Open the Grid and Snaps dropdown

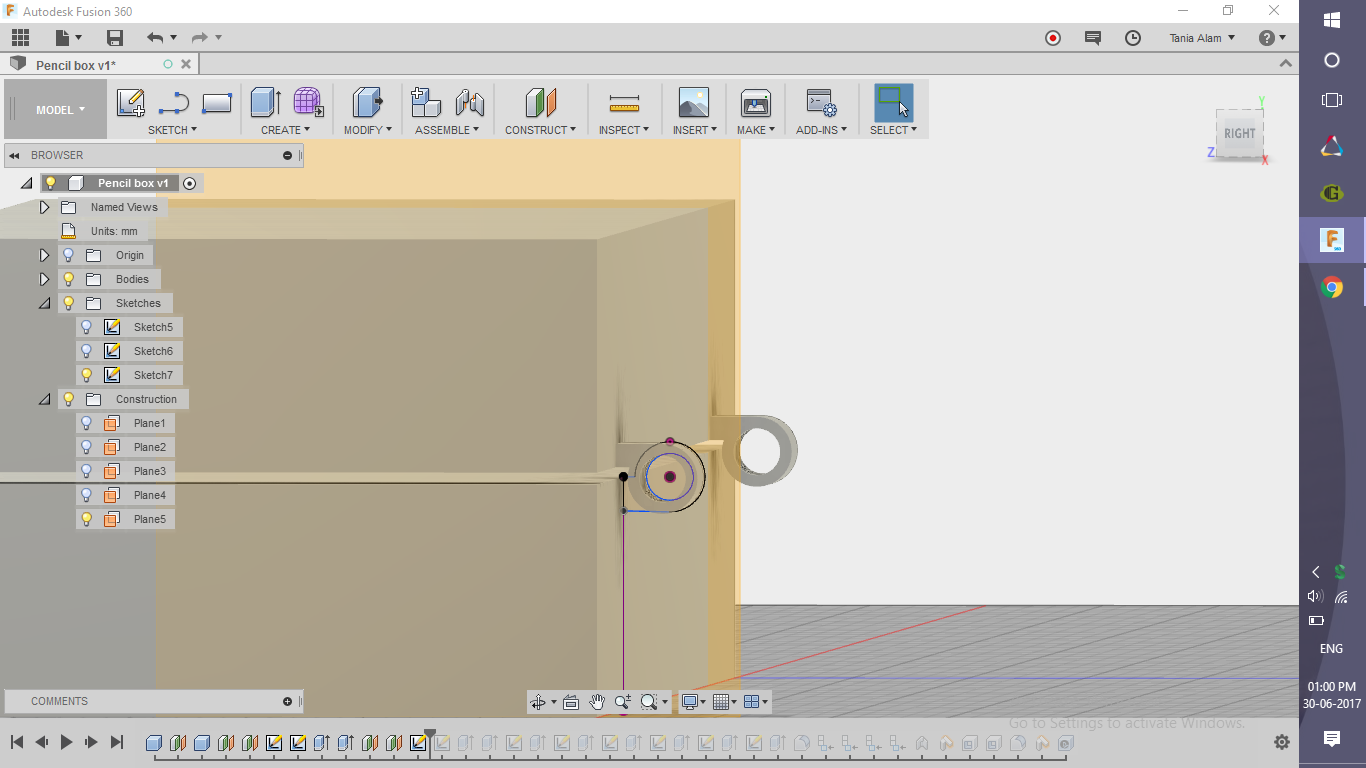pyautogui.click(x=725, y=702)
